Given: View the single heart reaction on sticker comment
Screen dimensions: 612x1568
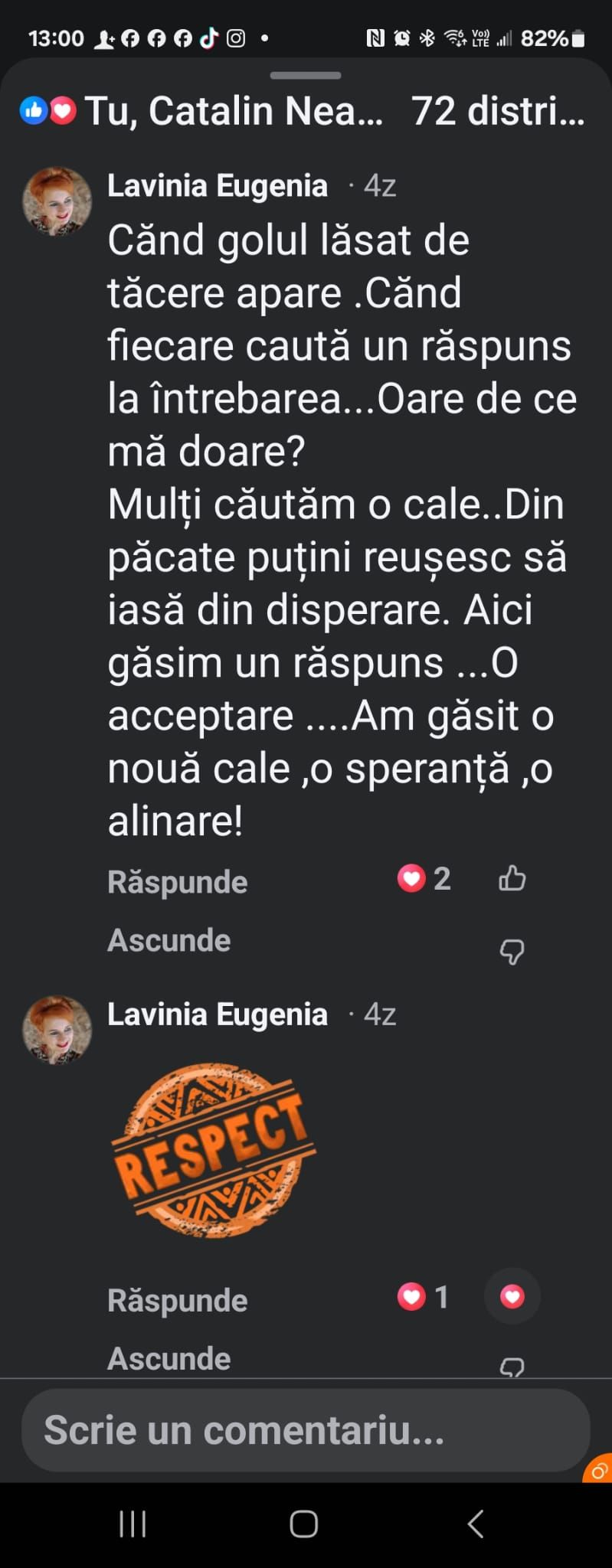Looking at the screenshot, I should [423, 1296].
